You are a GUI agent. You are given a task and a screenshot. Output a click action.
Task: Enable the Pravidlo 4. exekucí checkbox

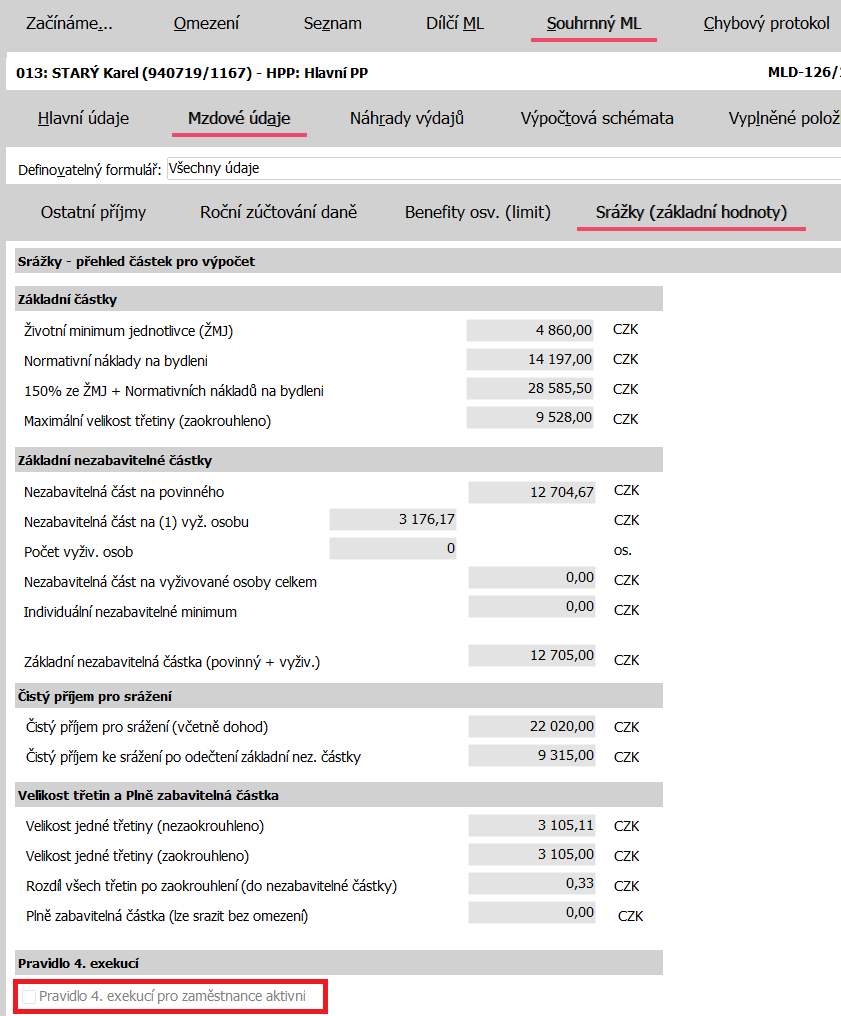pyautogui.click(x=29, y=996)
